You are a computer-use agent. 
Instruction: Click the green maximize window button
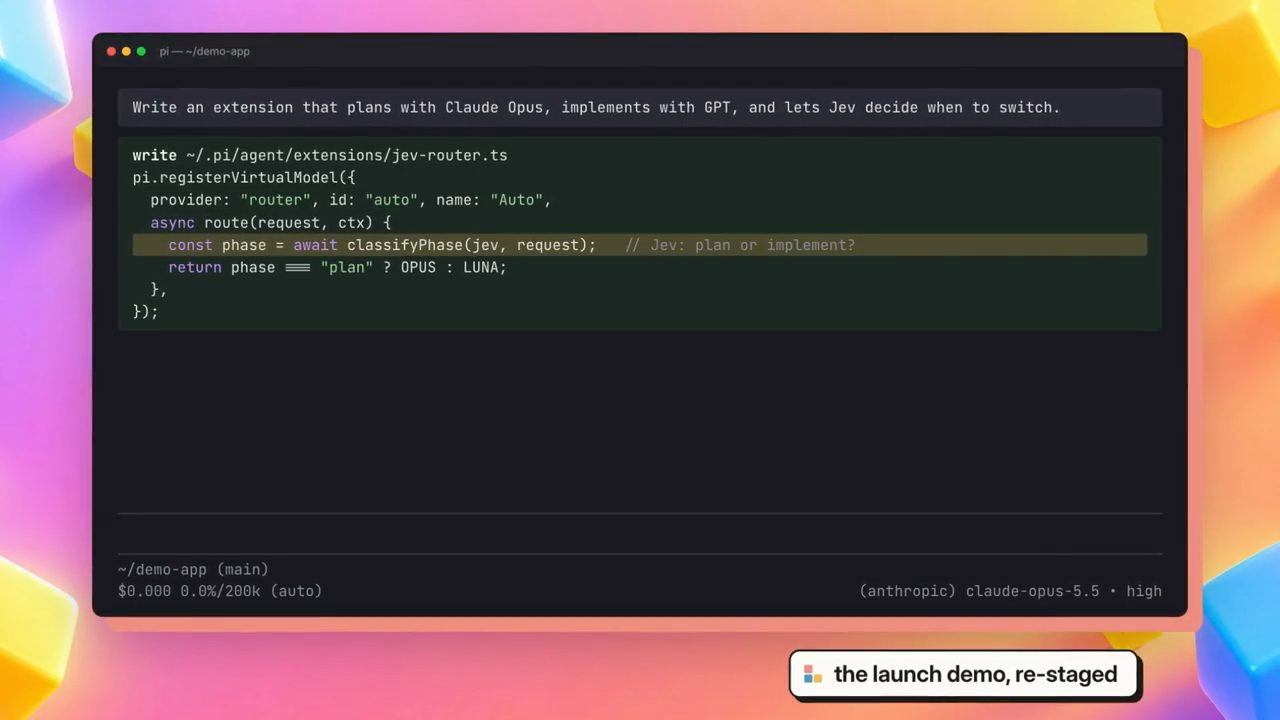coord(141,51)
